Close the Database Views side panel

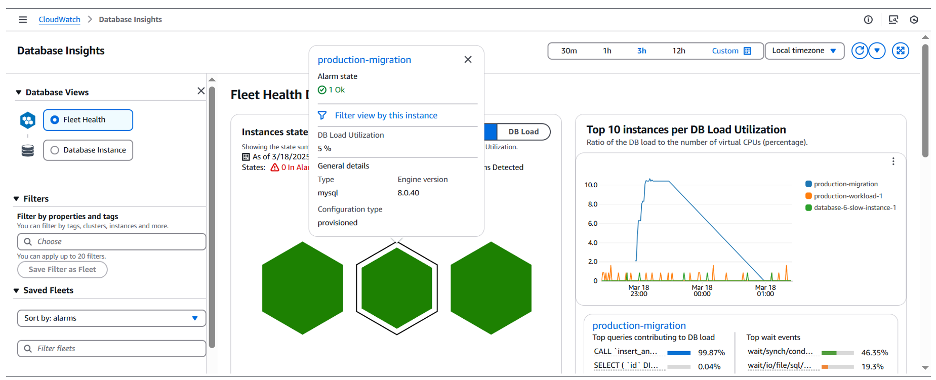tap(201, 91)
